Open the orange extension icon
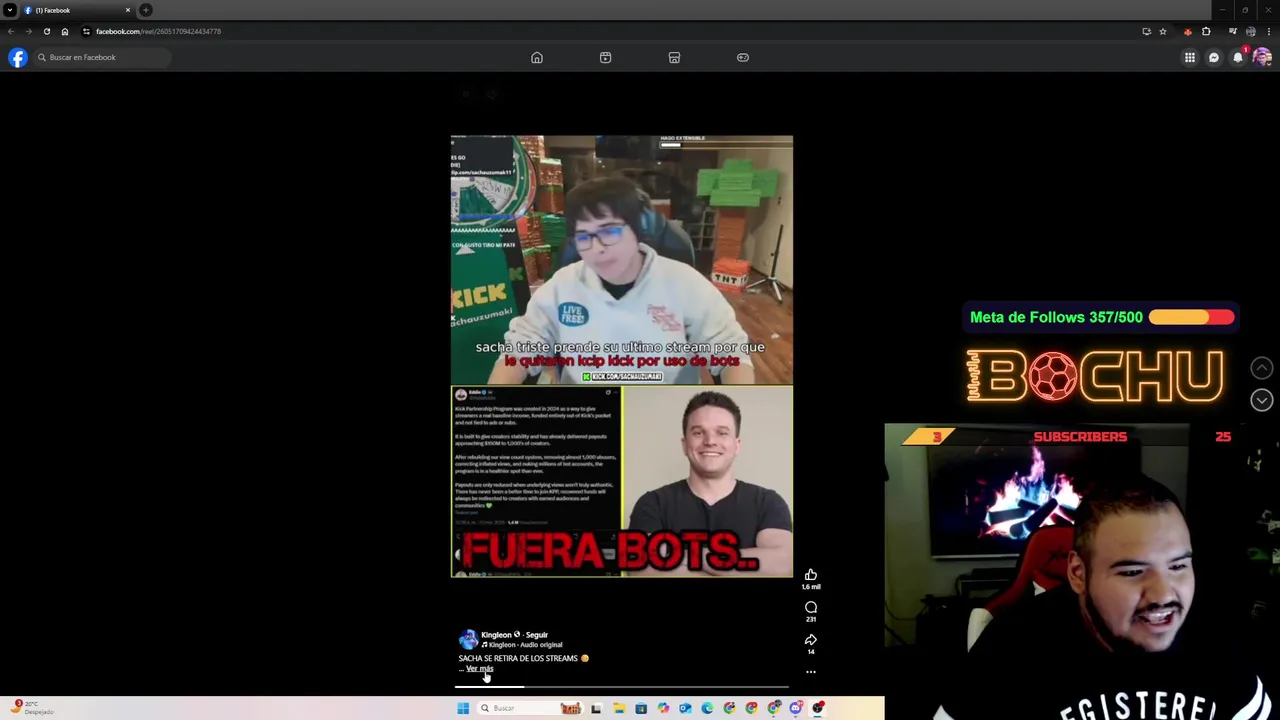1280x720 pixels. 1188,31
